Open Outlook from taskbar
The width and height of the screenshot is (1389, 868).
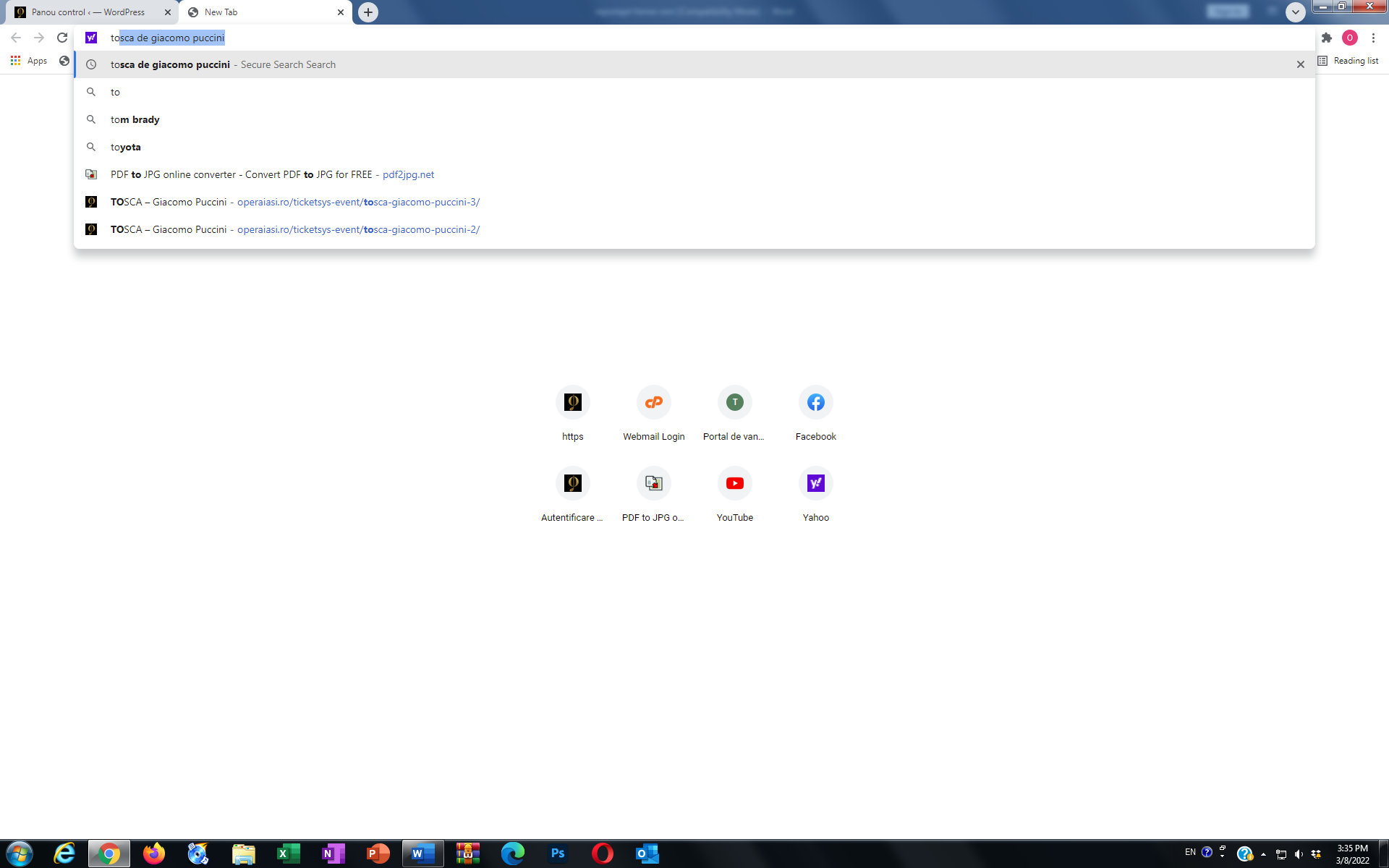[647, 854]
